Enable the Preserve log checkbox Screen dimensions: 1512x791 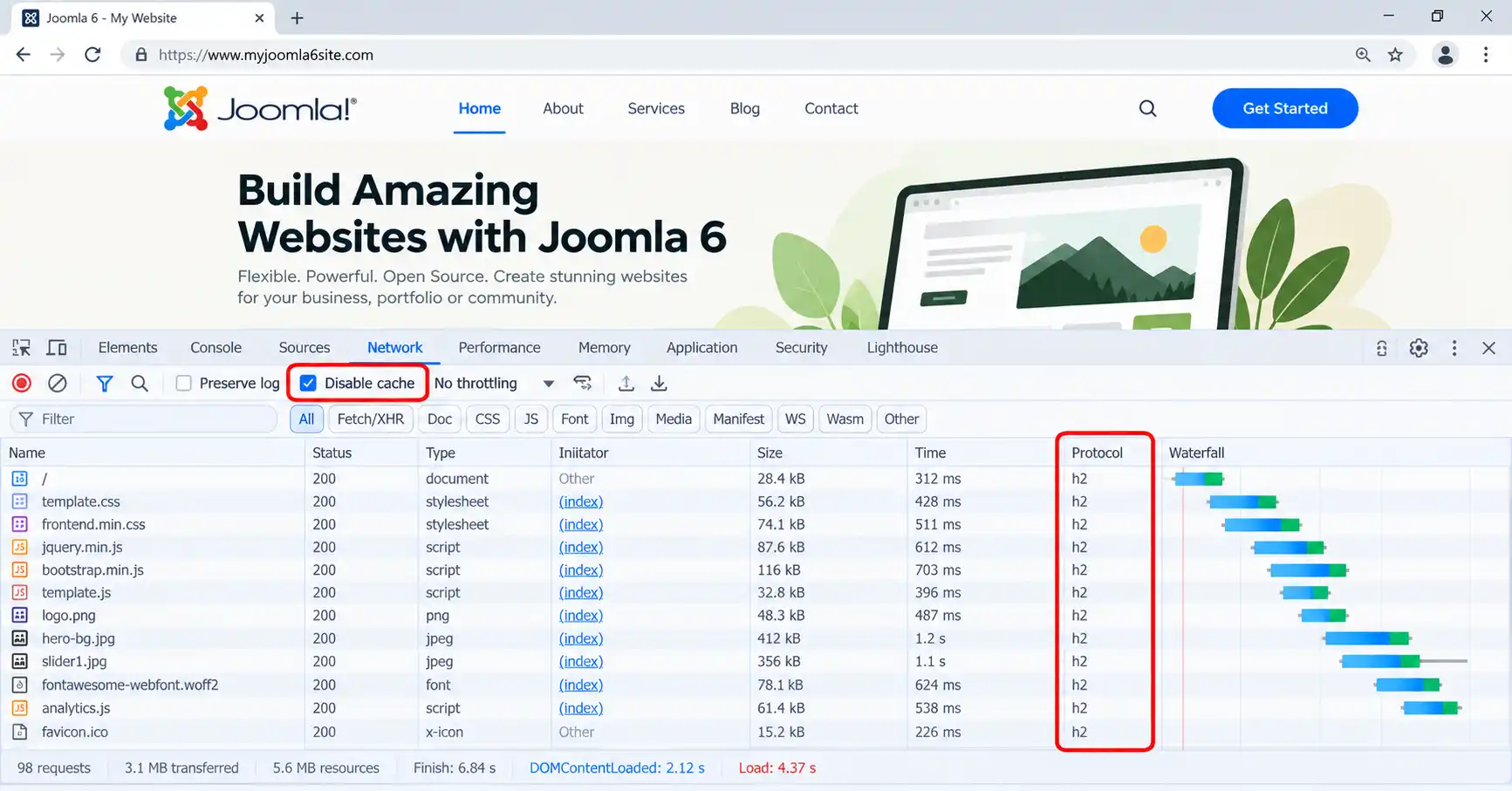click(183, 383)
